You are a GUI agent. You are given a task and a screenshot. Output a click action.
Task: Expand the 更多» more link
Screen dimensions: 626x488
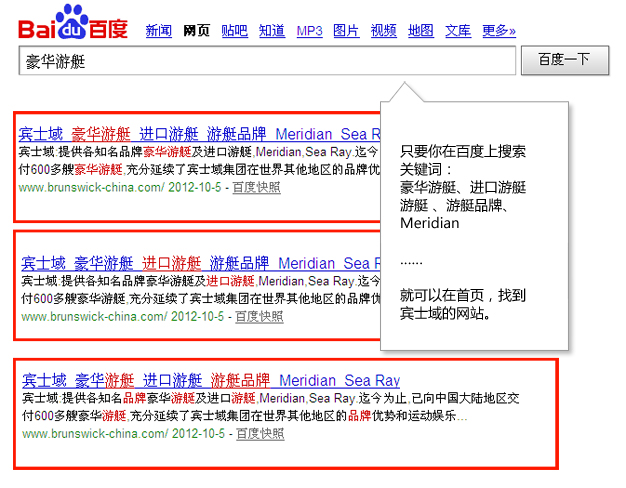pos(499,31)
